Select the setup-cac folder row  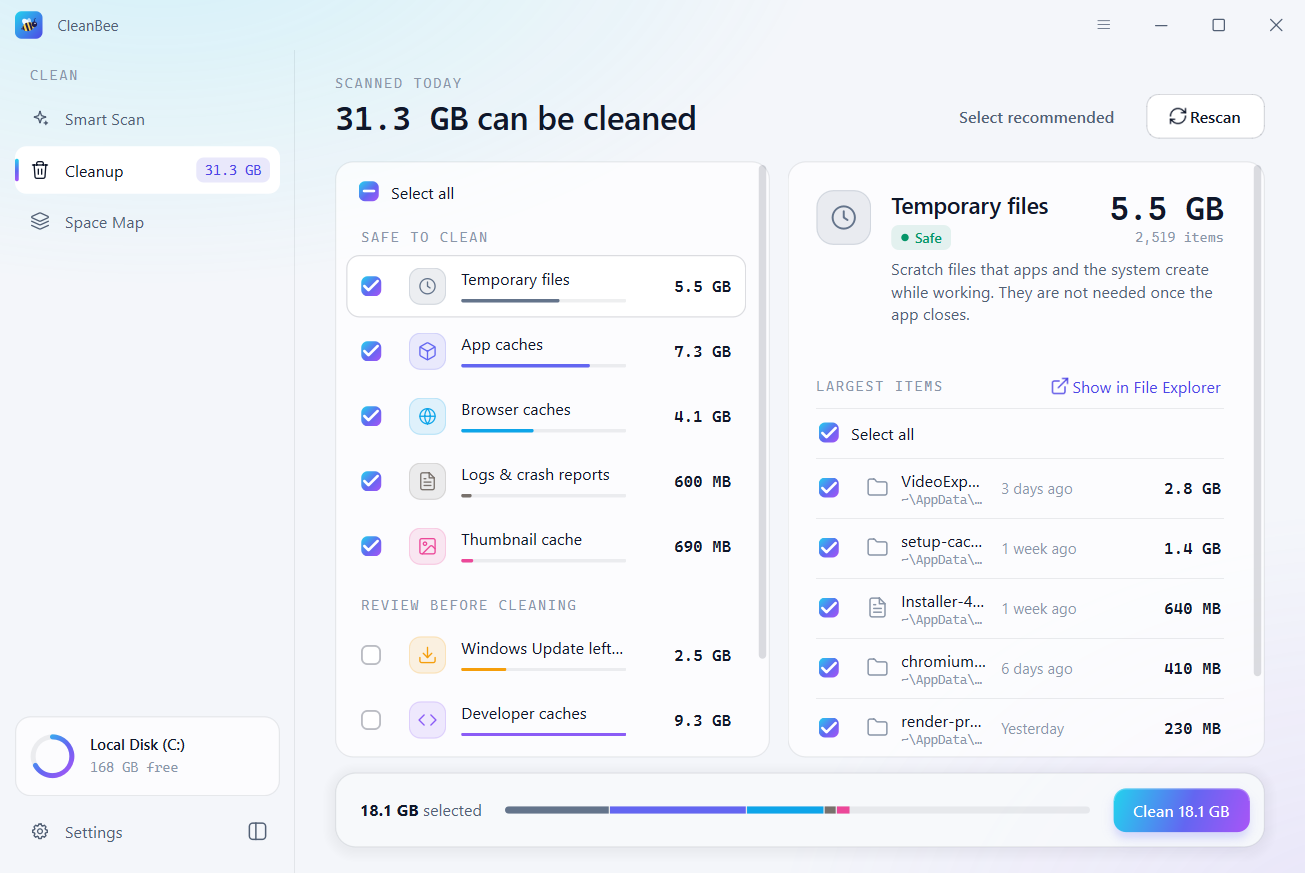point(1020,548)
